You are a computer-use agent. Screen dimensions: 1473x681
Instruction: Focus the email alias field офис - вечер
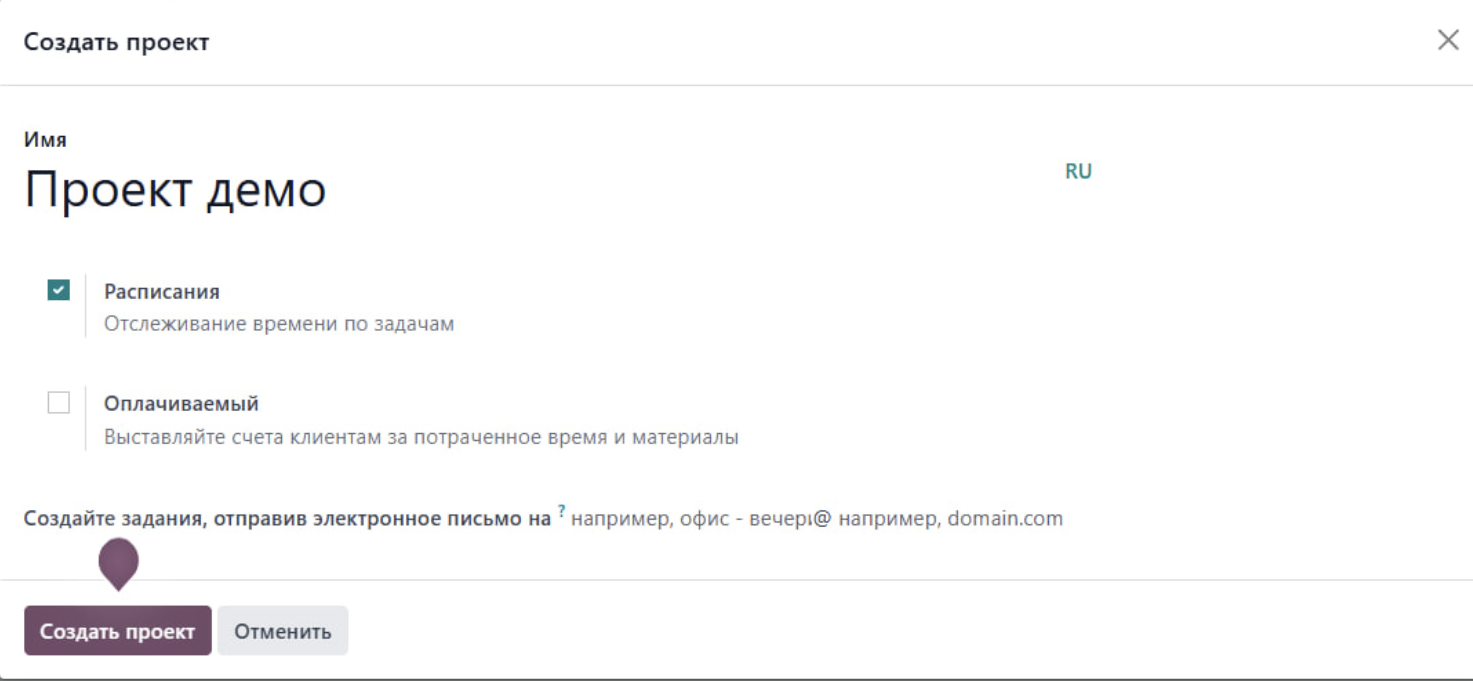coord(690,519)
